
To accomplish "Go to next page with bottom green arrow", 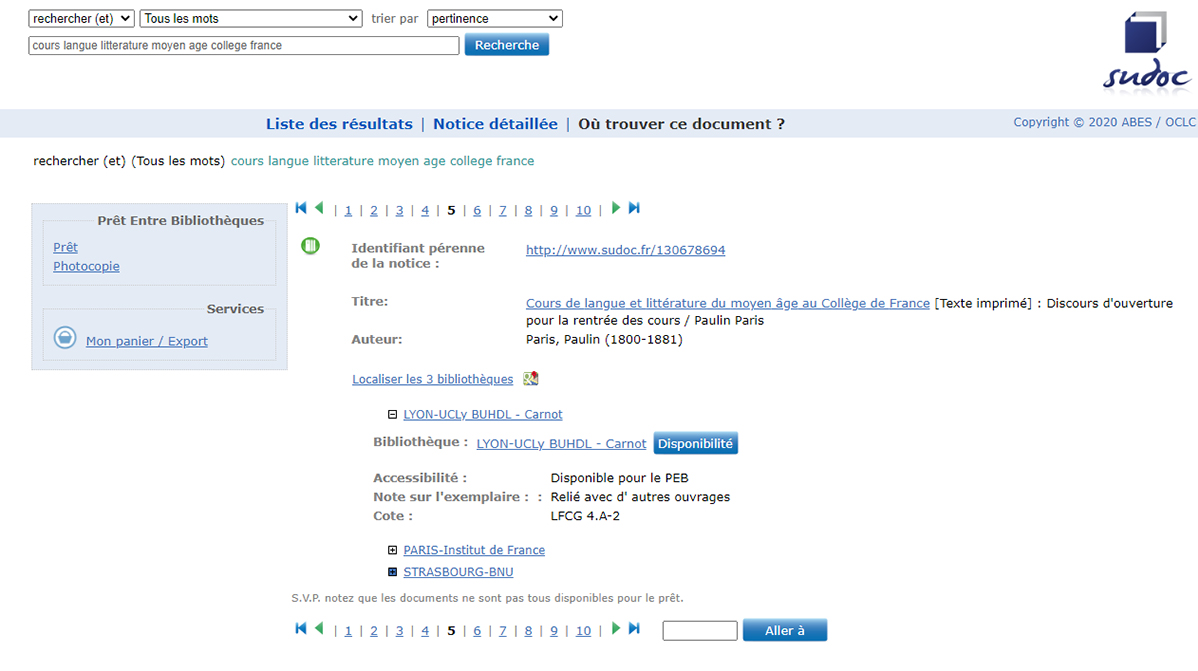I will 616,628.
